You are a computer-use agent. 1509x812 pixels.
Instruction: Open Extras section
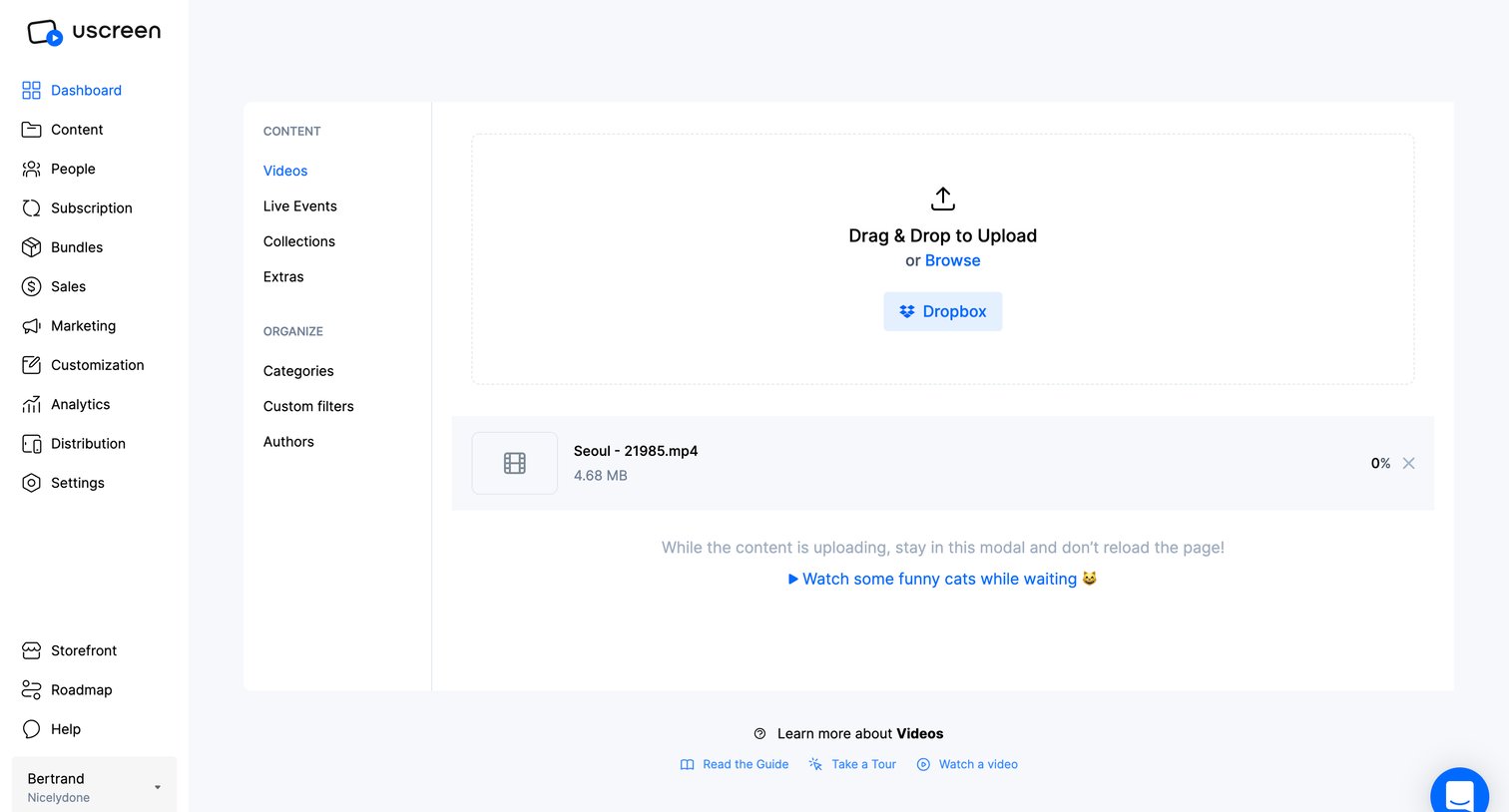coord(283,277)
